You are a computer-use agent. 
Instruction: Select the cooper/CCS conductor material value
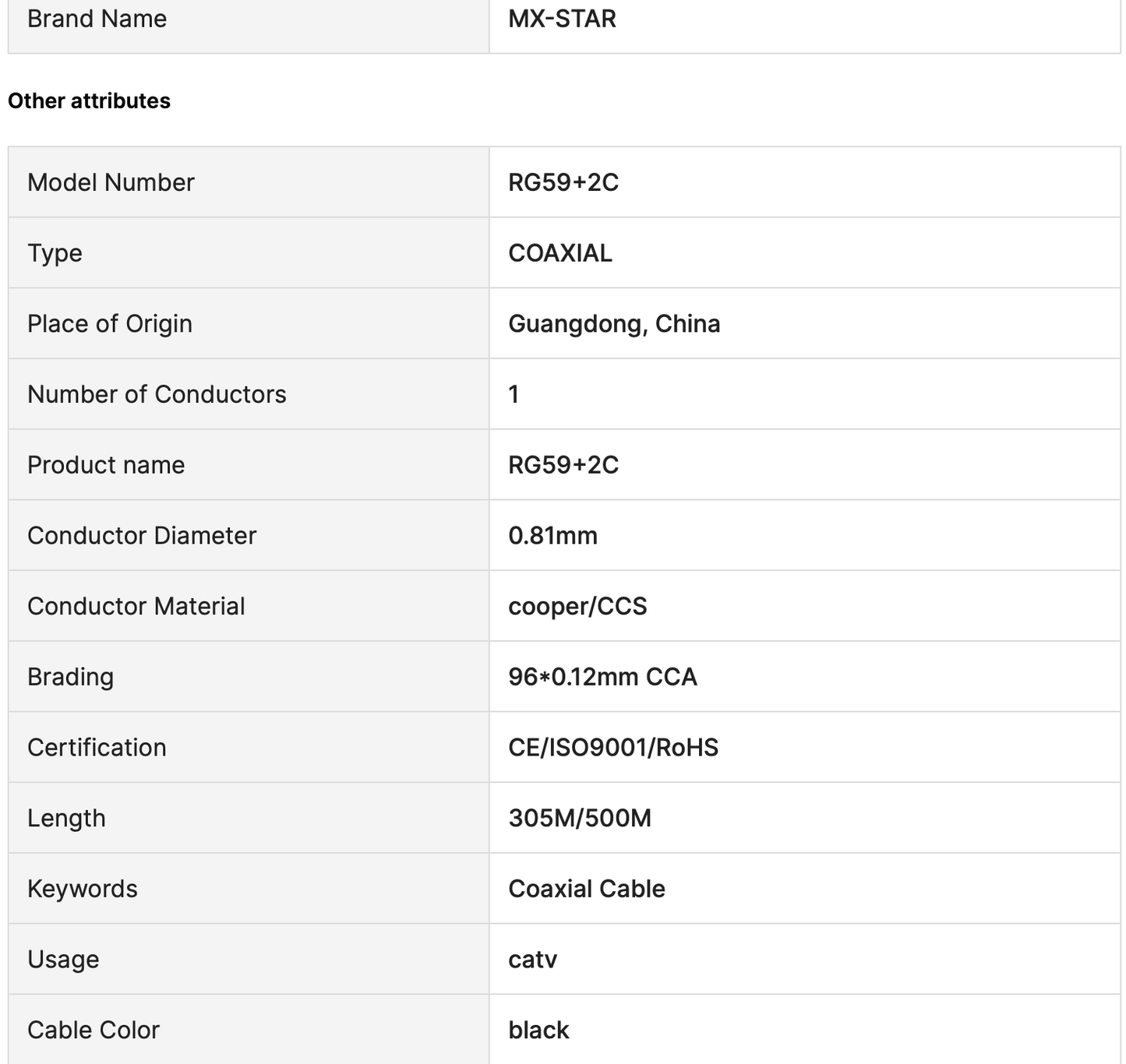click(x=577, y=607)
